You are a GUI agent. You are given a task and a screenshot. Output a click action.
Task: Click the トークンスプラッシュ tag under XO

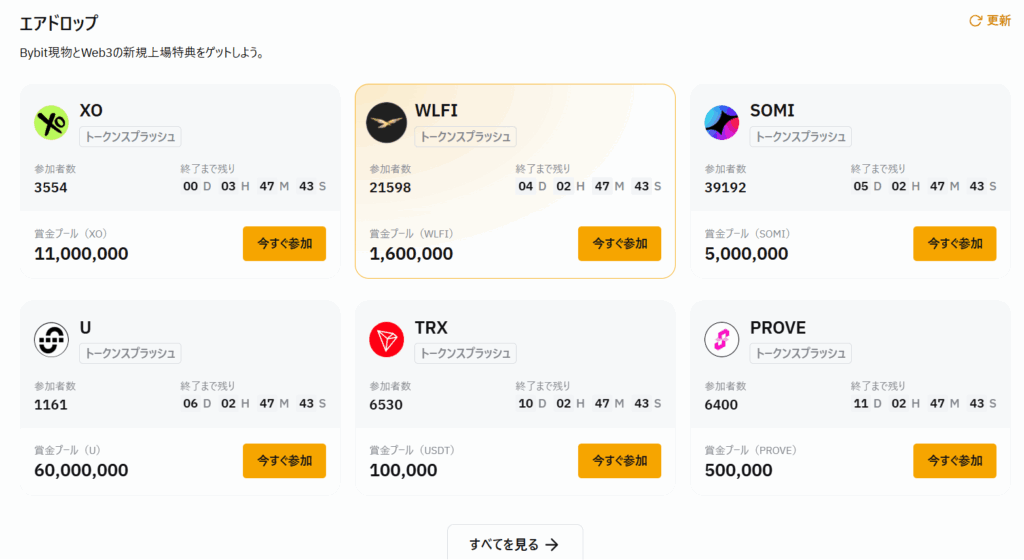coord(130,137)
